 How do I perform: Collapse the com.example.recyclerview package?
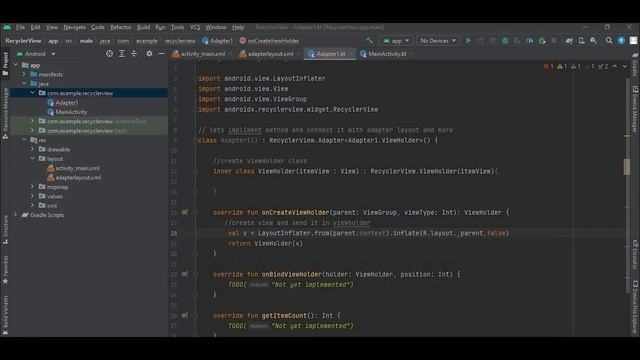point(32,93)
